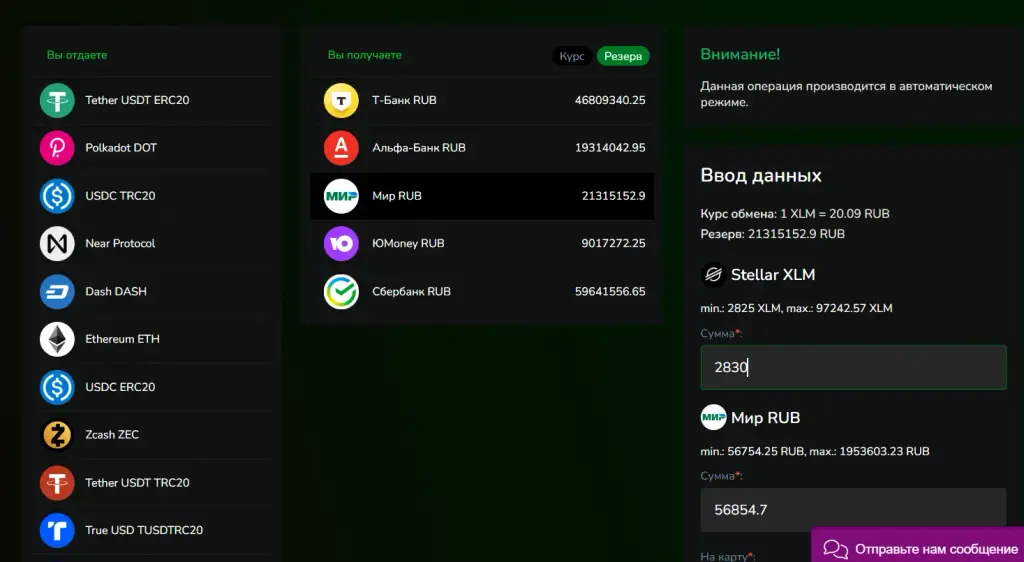This screenshot has width=1024, height=562.
Task: Click the Ввод данных heading
Action: point(761,176)
